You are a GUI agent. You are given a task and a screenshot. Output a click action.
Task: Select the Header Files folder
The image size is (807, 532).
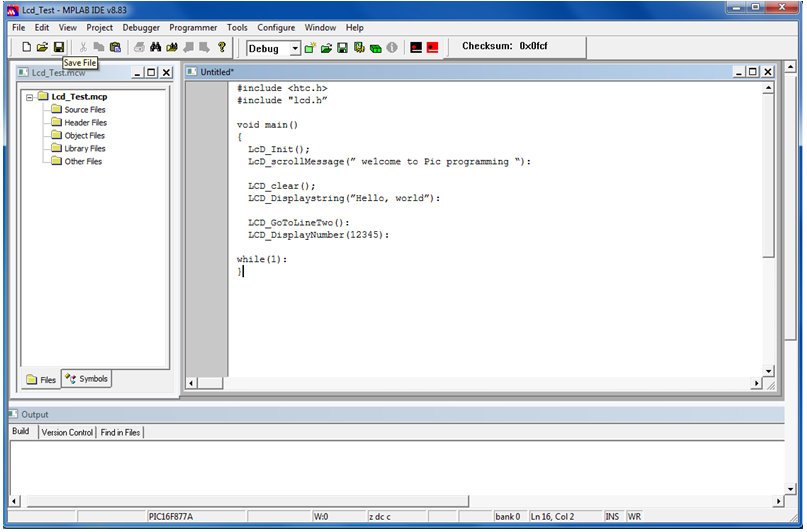[x=85, y=122]
